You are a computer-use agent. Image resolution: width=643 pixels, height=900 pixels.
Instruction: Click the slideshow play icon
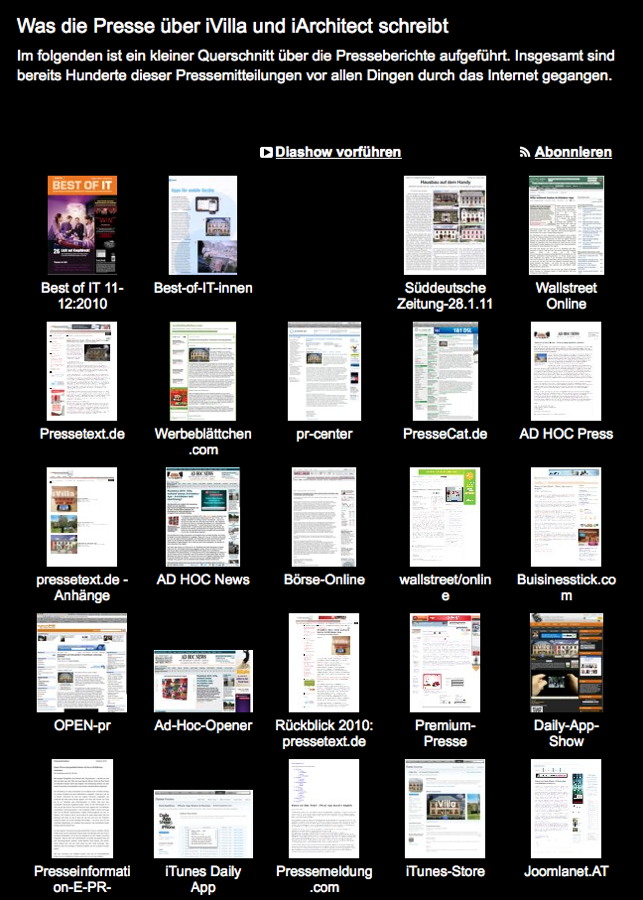(x=266, y=152)
